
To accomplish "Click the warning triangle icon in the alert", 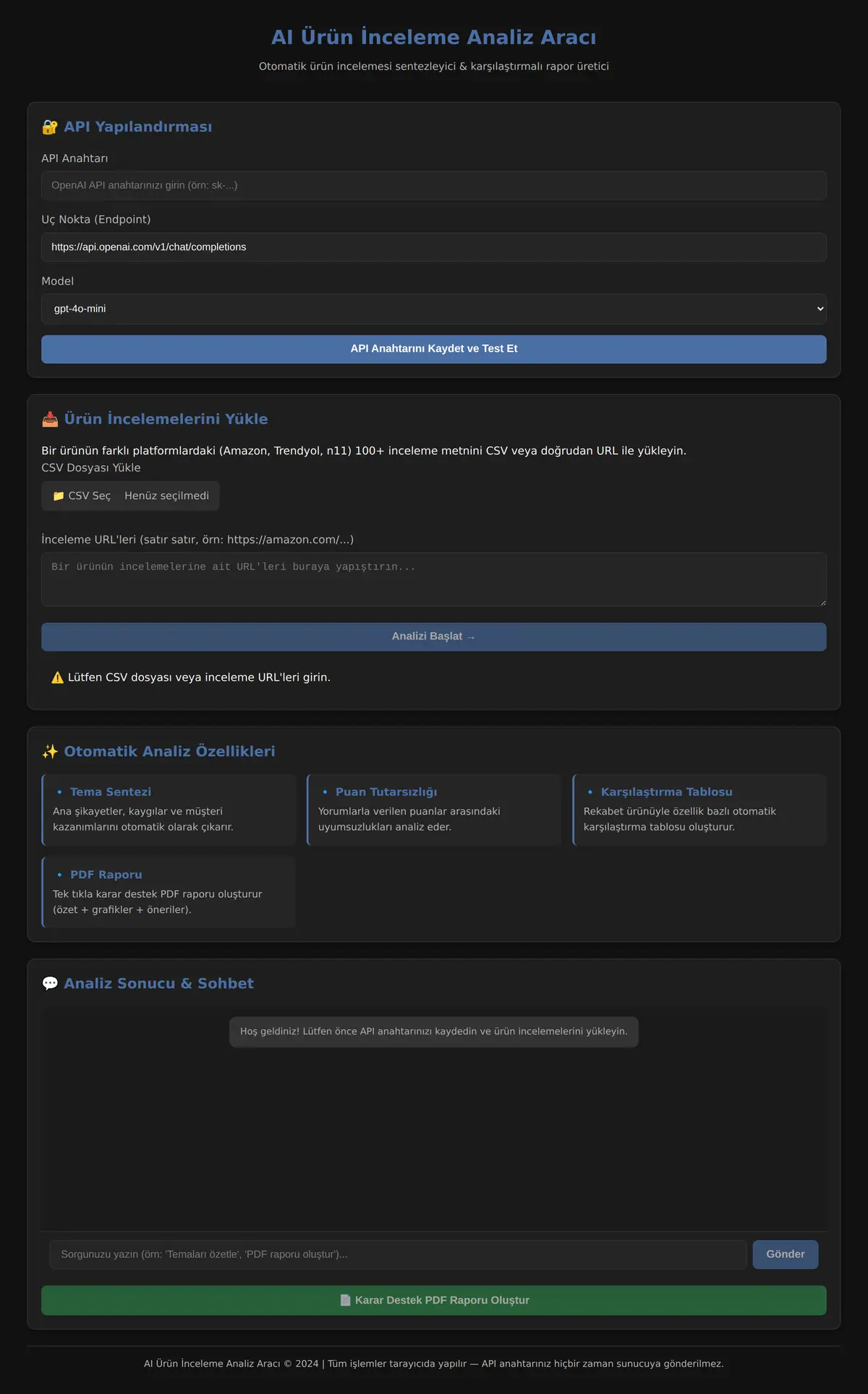I will point(58,678).
